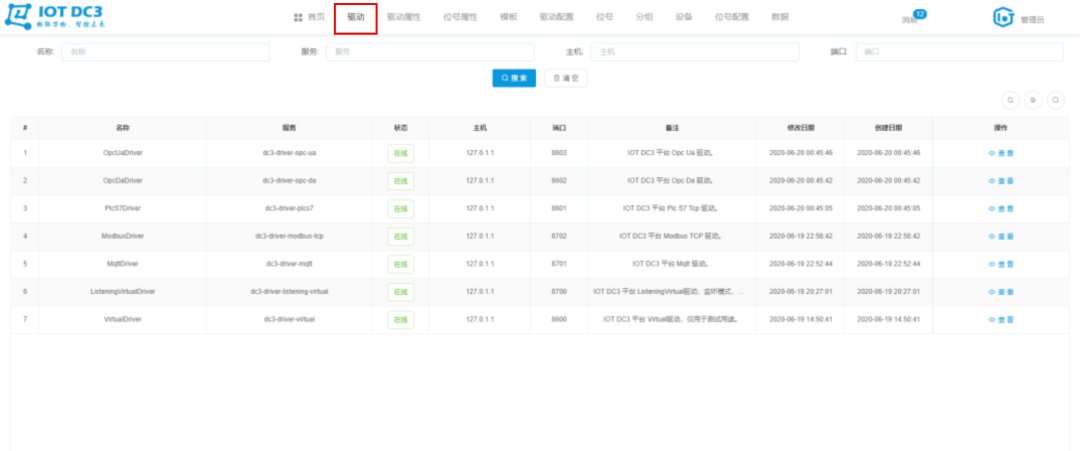1080x451 pixels.
Task: Click the MqttDriver name cell
Action: [x=123, y=264]
